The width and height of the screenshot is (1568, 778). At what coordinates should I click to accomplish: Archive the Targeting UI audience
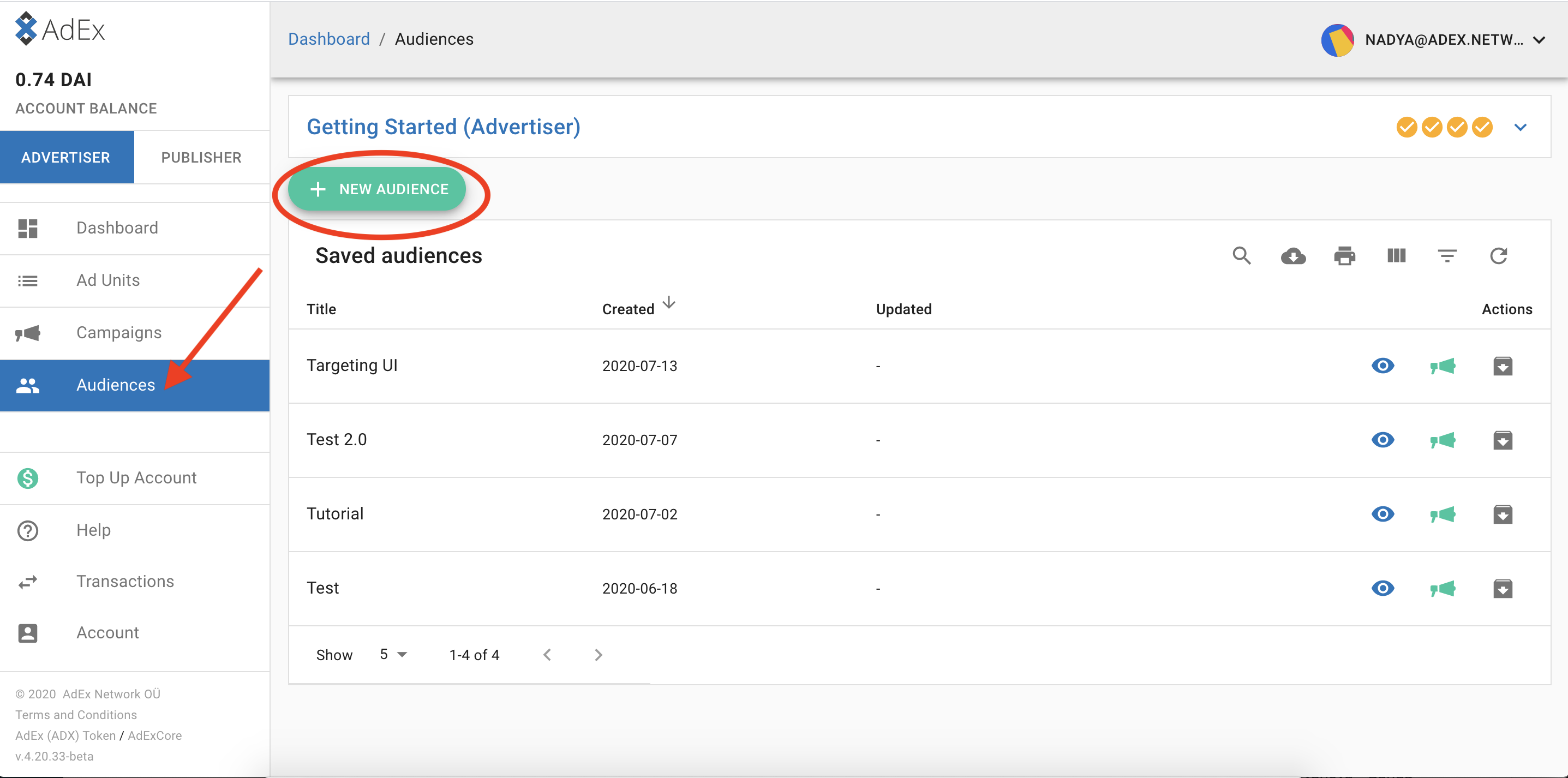click(1503, 366)
